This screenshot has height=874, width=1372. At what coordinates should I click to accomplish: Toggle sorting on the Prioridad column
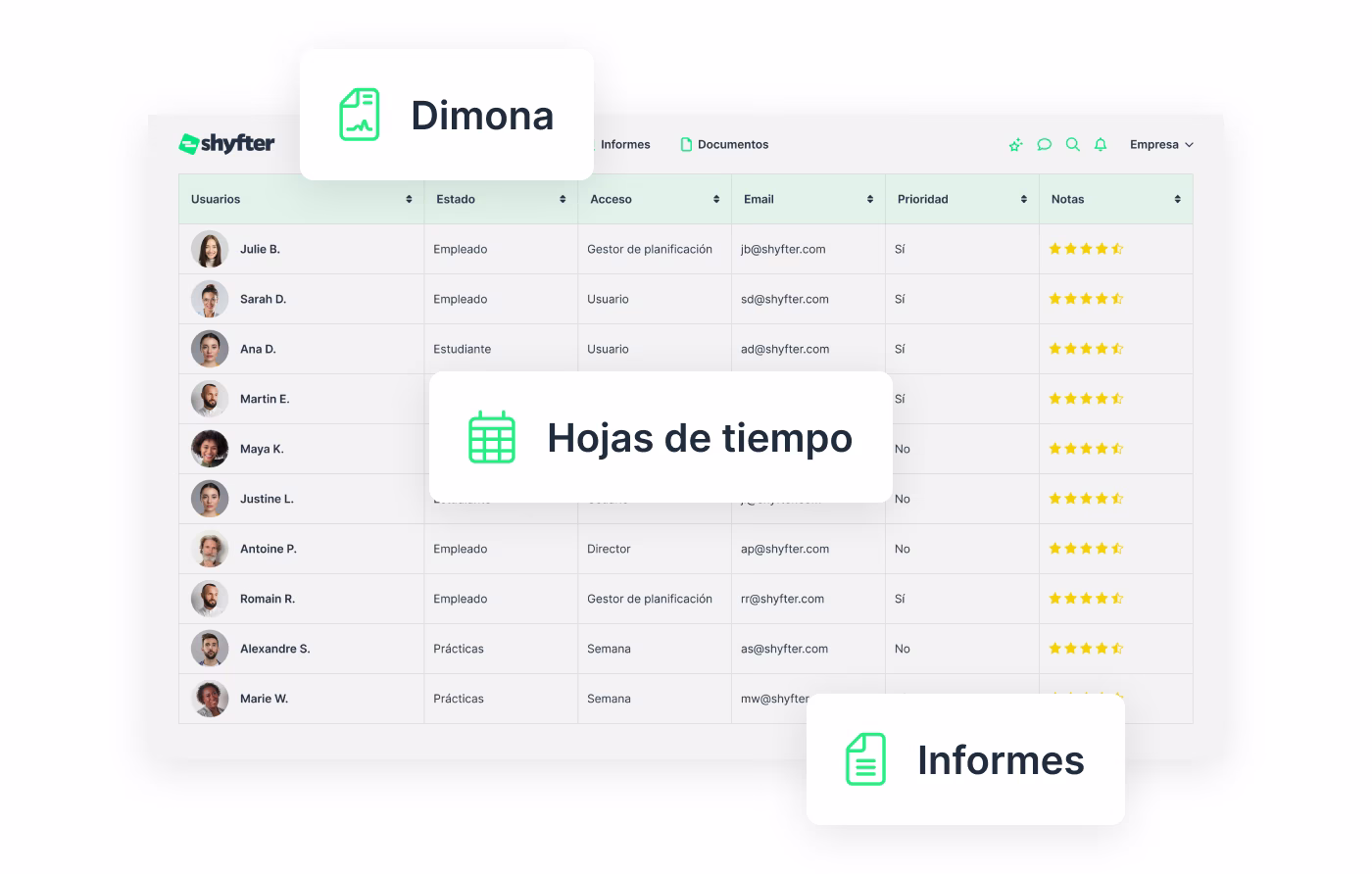point(1023,199)
